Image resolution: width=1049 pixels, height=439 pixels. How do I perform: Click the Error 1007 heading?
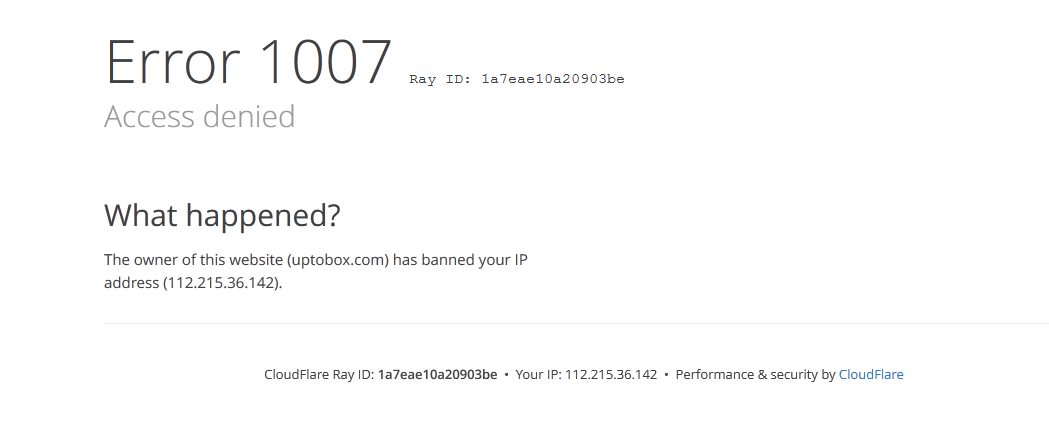(x=248, y=62)
